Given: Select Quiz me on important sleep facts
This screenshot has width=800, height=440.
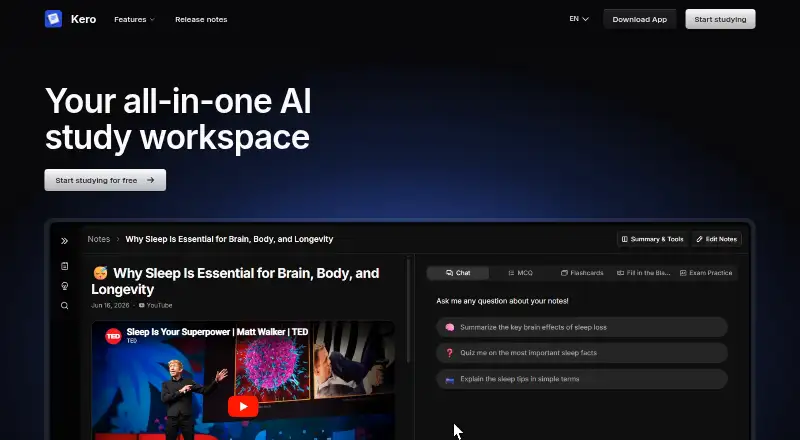Looking at the screenshot, I should pos(582,353).
